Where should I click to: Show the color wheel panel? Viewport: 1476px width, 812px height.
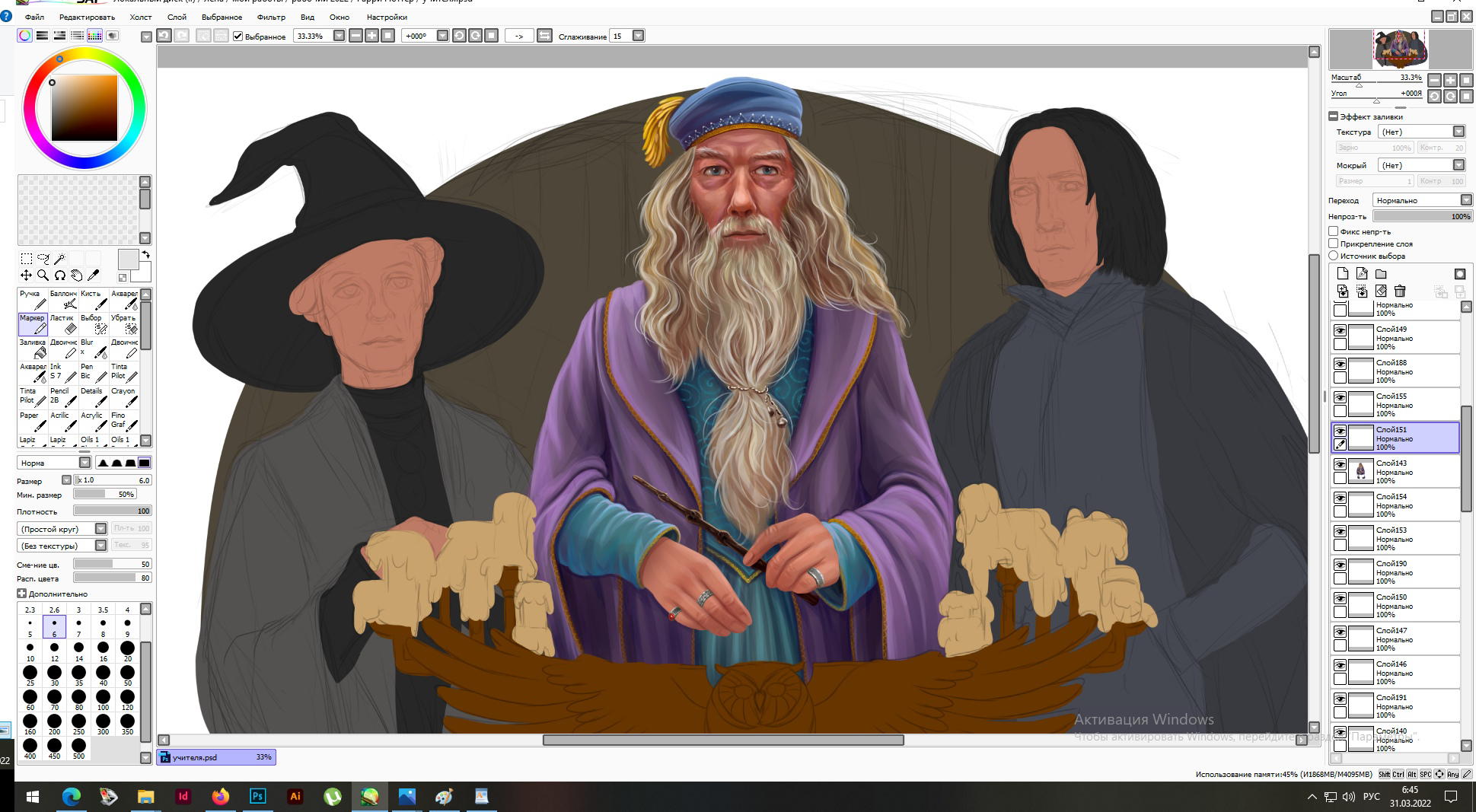[25, 36]
